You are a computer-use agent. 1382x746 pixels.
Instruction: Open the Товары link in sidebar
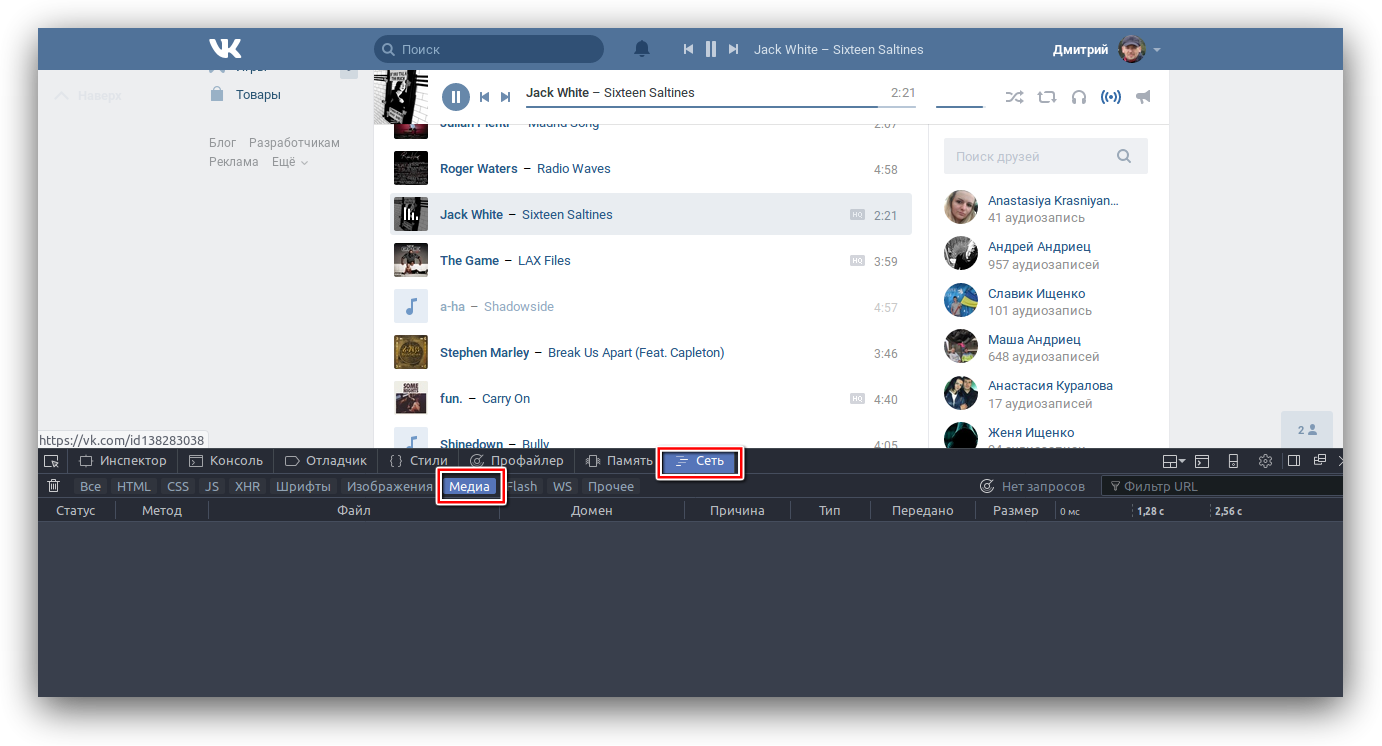258,94
